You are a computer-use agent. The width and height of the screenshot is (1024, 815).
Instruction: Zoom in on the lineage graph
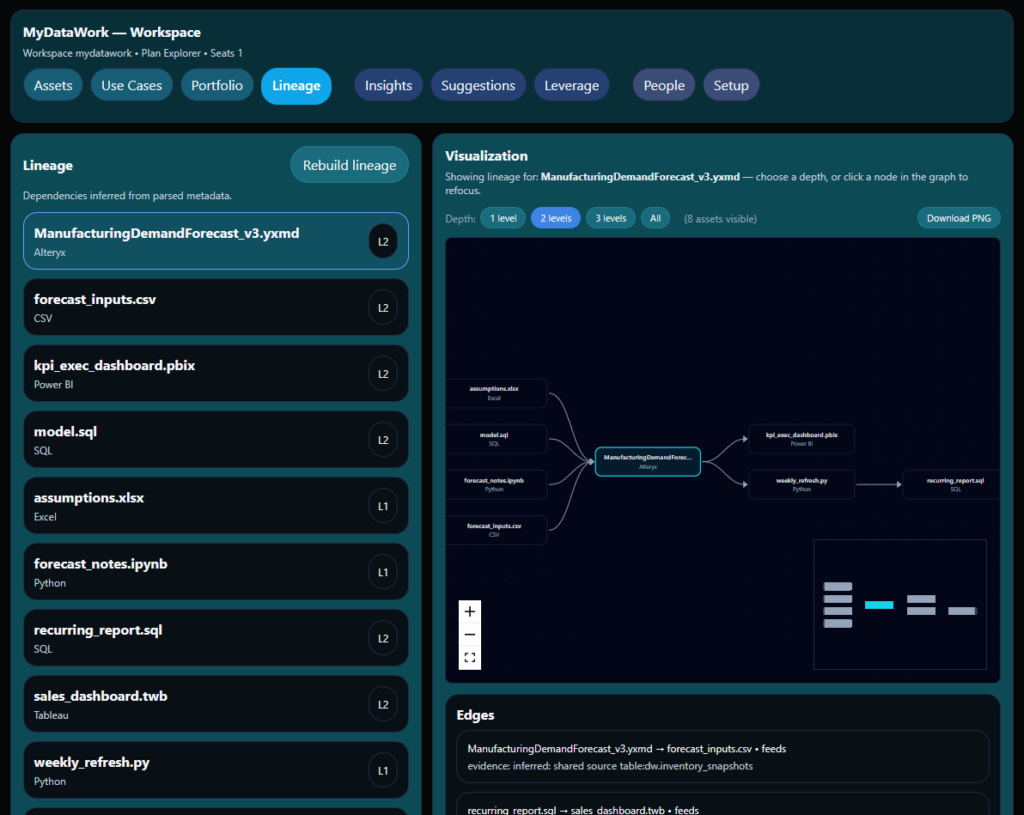click(470, 612)
